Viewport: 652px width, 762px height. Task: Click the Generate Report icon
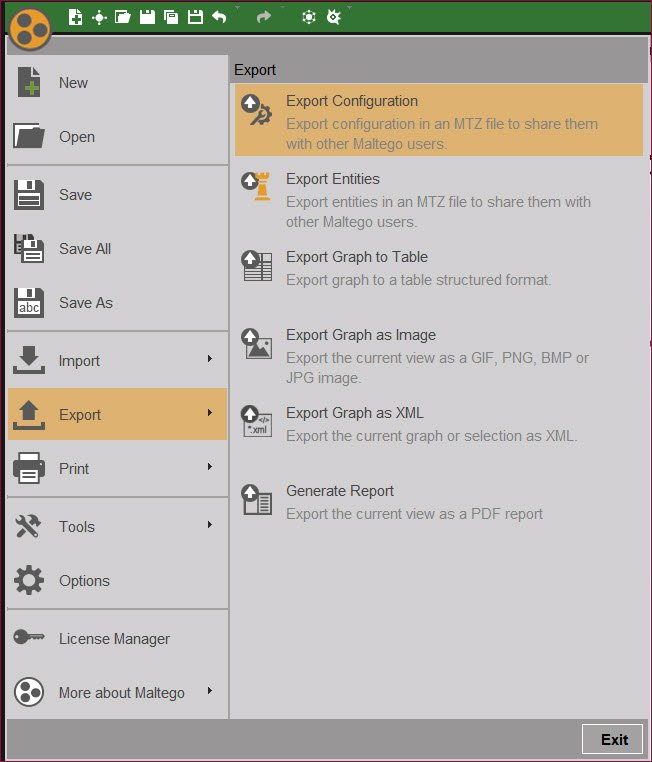[x=257, y=500]
